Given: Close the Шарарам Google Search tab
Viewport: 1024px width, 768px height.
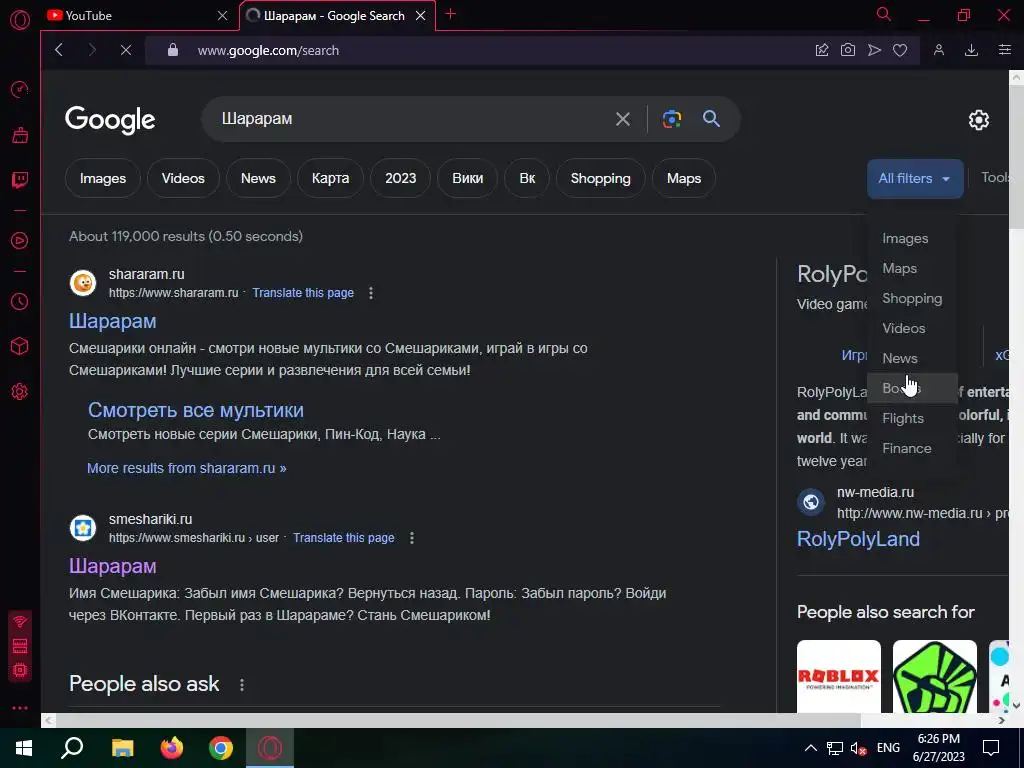Looking at the screenshot, I should [x=421, y=15].
